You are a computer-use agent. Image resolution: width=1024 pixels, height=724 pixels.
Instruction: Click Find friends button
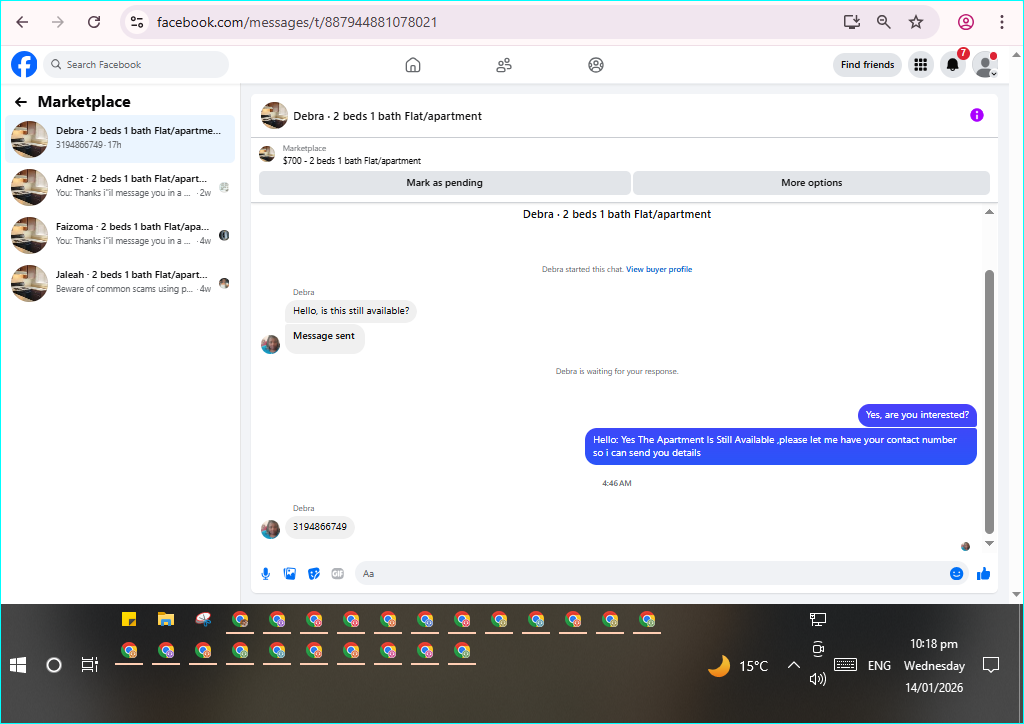click(x=867, y=65)
